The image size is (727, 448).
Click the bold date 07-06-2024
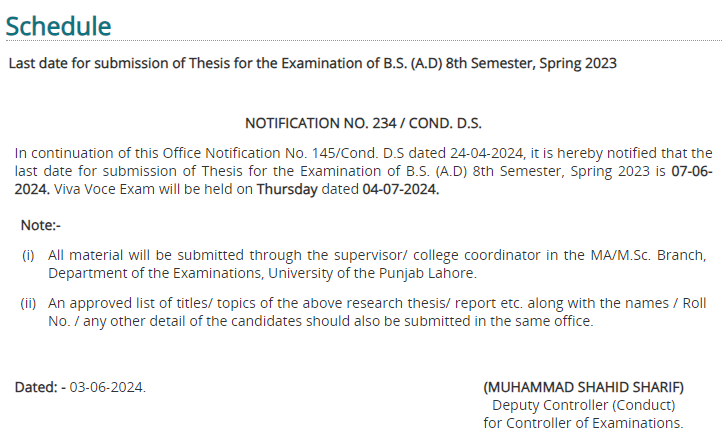[x=692, y=171]
